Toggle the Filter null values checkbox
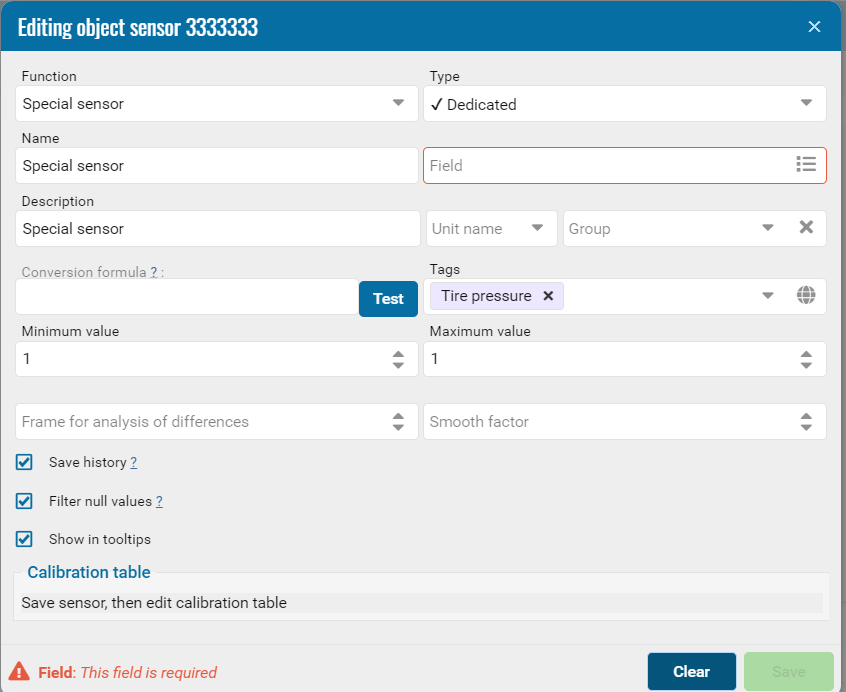 pyautogui.click(x=25, y=501)
